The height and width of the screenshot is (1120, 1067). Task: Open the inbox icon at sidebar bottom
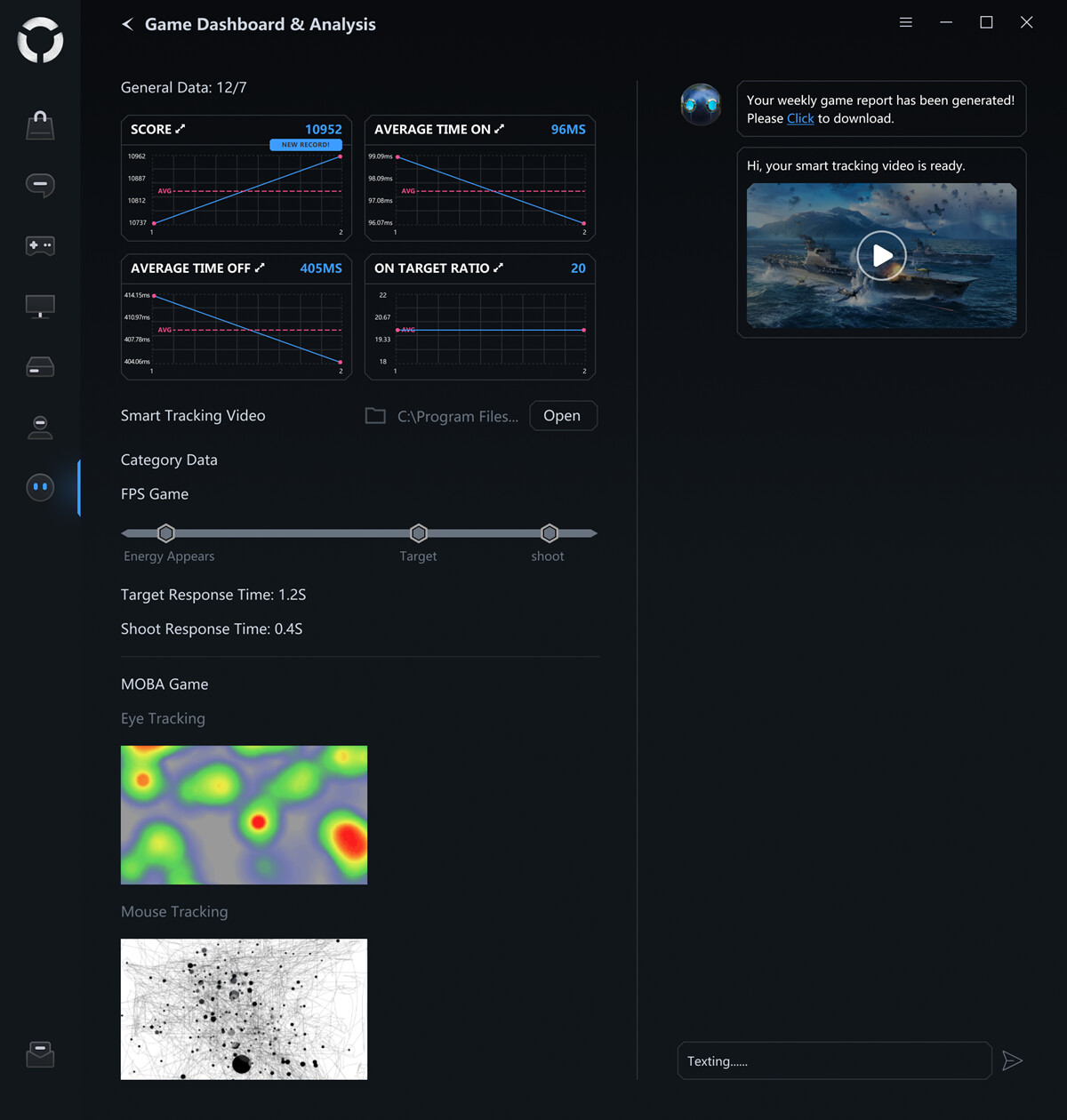40,1055
